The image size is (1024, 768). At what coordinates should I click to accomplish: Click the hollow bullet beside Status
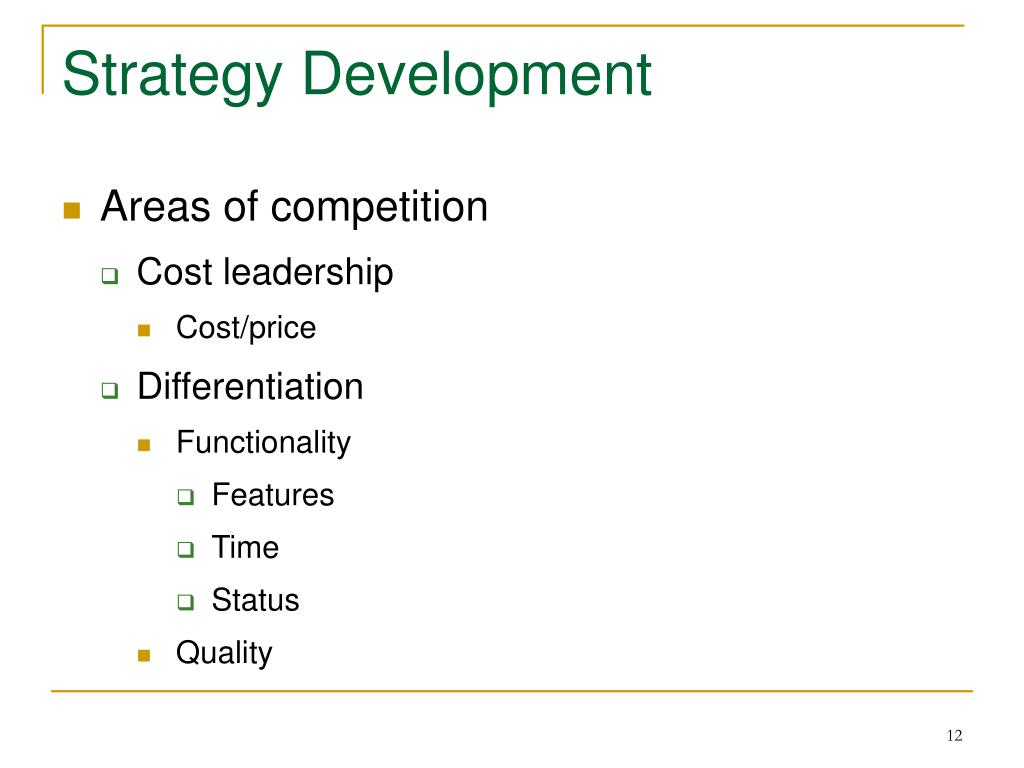pos(186,601)
